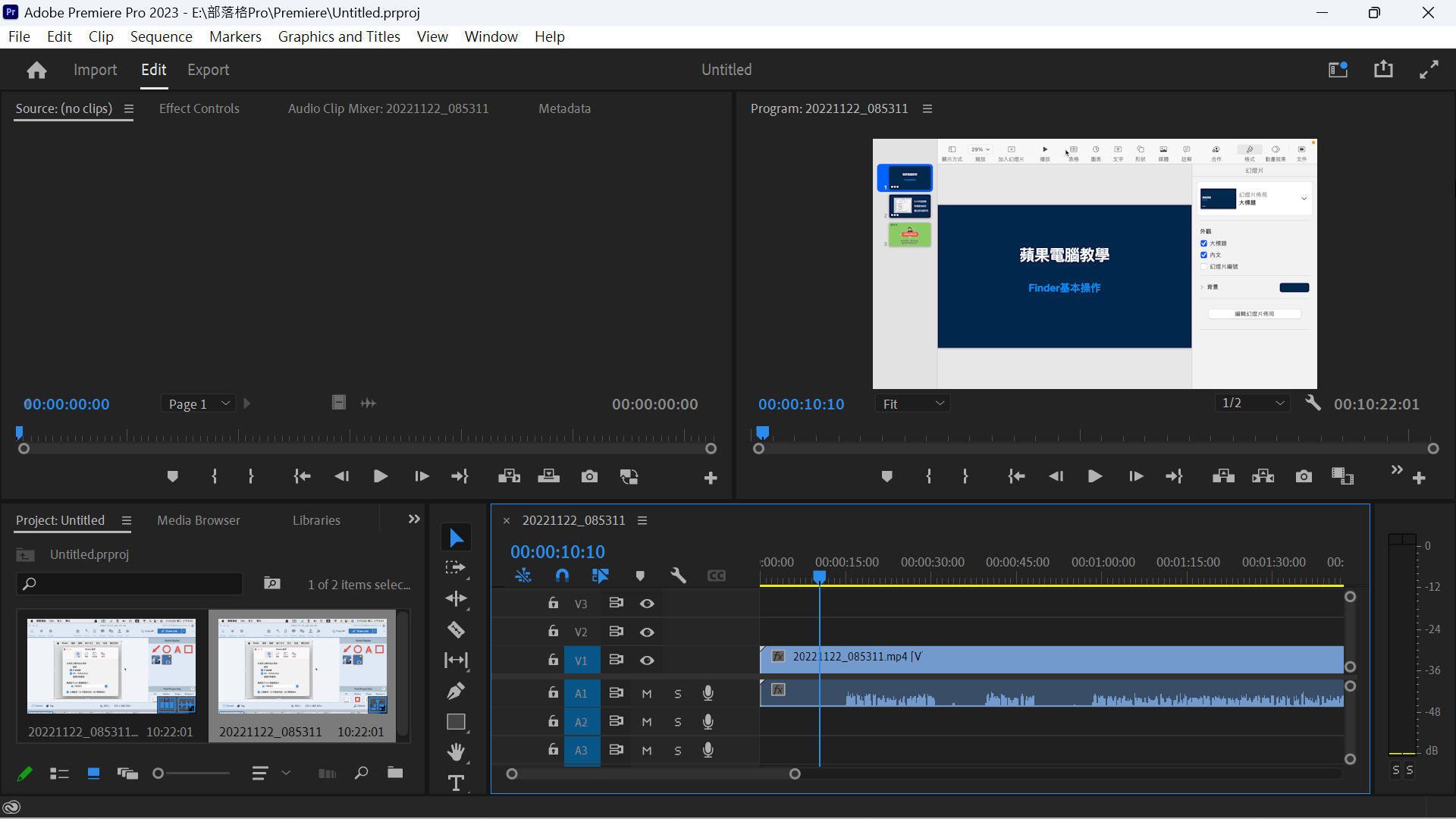Show overflow panels chevron in Project
The width and height of the screenshot is (1456, 819).
click(x=414, y=519)
